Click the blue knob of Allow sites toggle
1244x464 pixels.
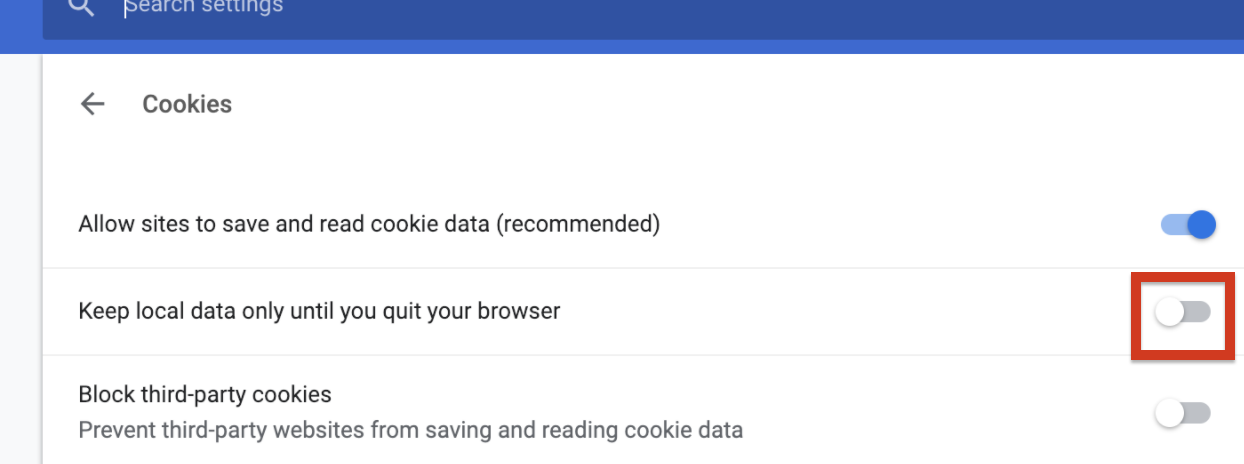pyautogui.click(x=1201, y=224)
